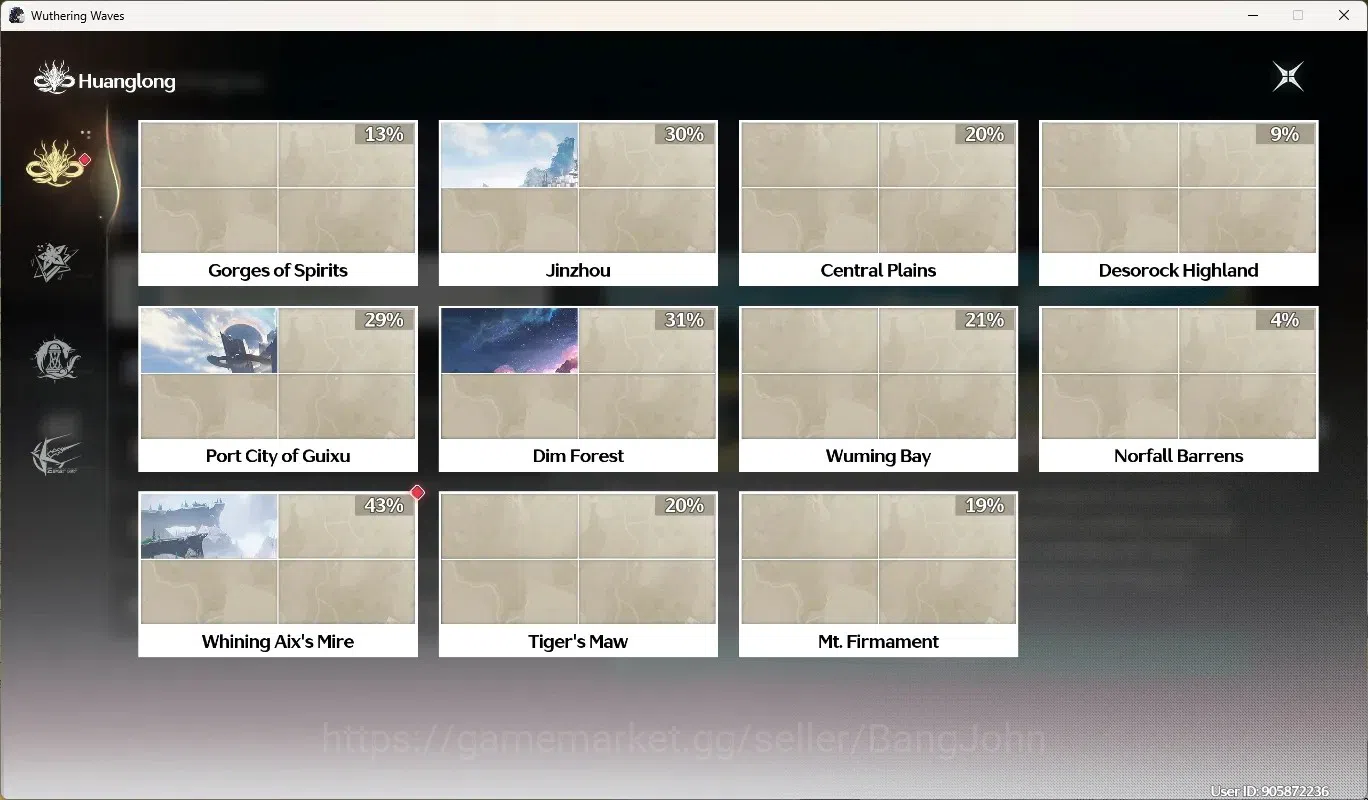Screen dimensions: 1368x800
Task: Click the Dim Forest starry picture piece
Action: click(509, 340)
